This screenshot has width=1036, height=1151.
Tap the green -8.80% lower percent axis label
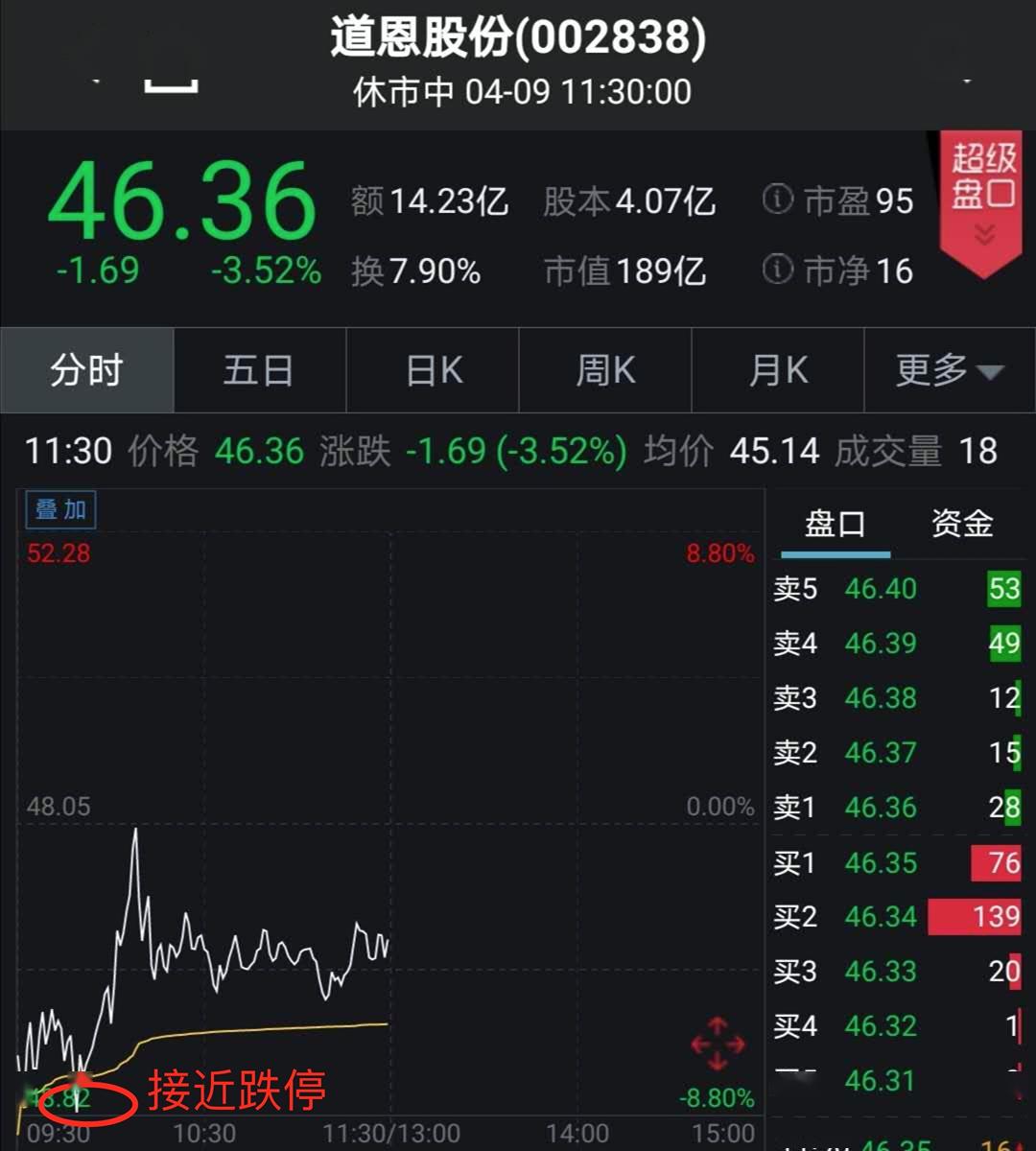(718, 1097)
